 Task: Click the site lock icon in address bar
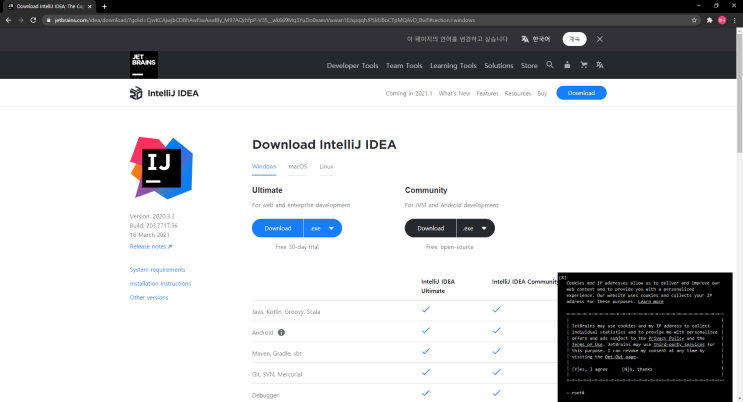tap(48, 20)
